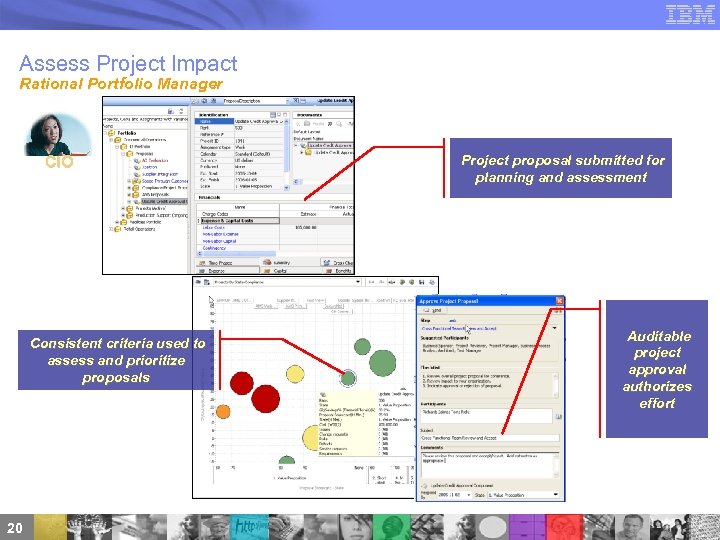
Task: Open the Projects By State-Compliance chart dropdown
Action: (x=358, y=282)
